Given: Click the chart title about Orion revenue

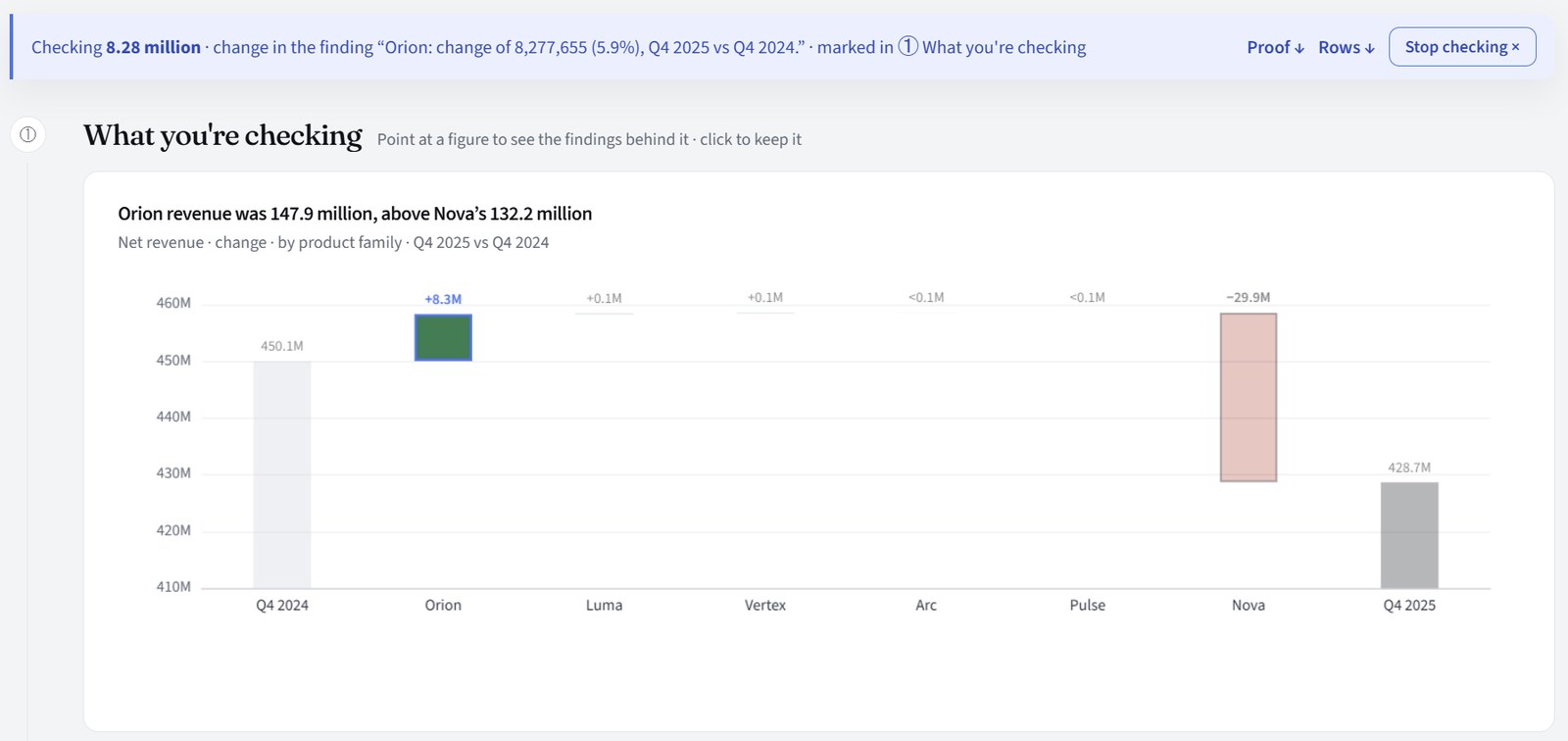Looking at the screenshot, I should click(355, 214).
